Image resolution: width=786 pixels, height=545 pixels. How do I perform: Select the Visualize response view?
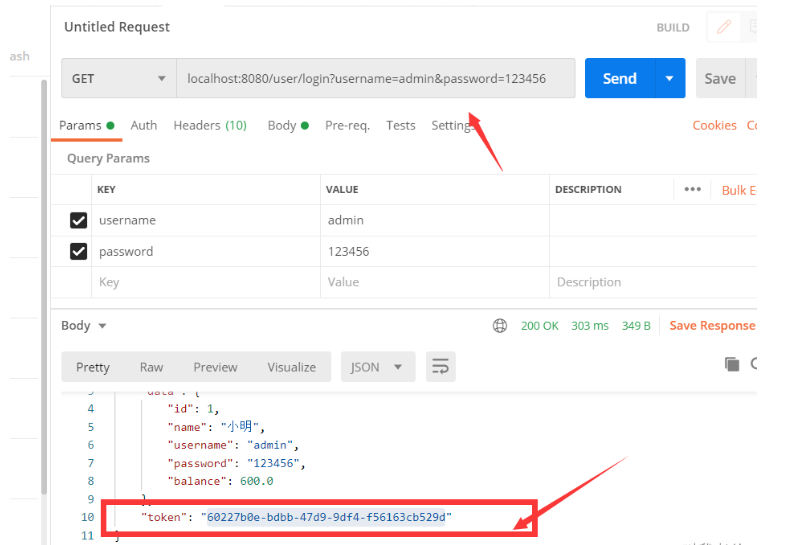292,367
